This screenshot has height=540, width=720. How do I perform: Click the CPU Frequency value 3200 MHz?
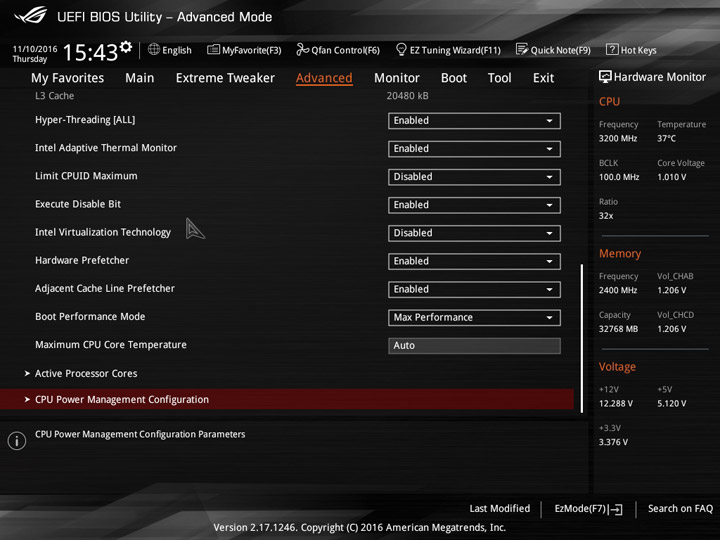click(618, 138)
